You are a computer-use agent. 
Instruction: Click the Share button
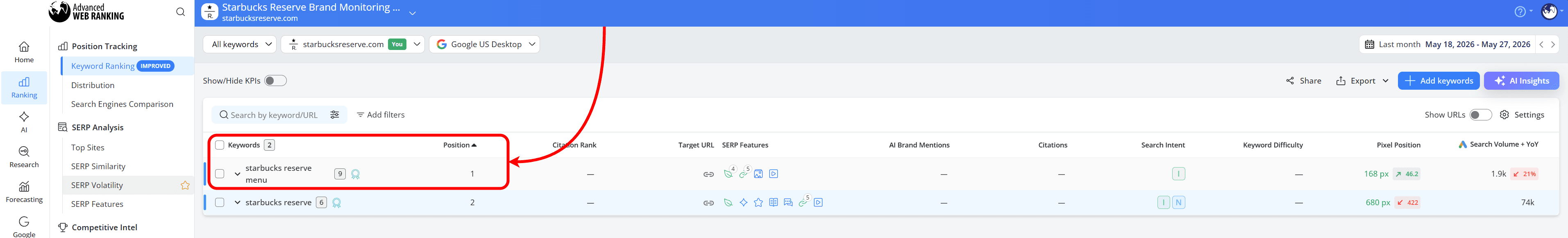(1303, 81)
